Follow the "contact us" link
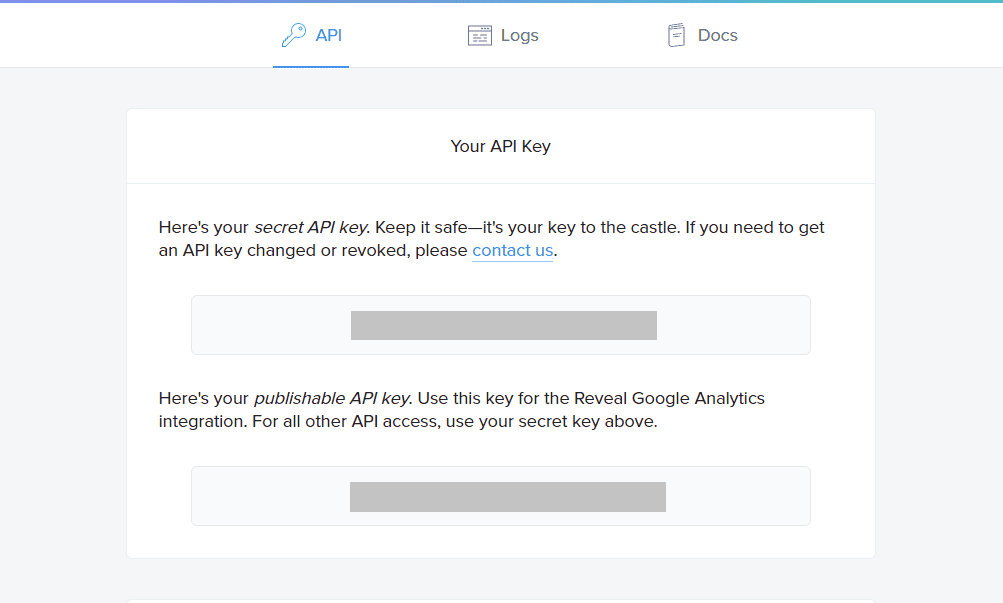The width and height of the screenshot is (1003, 603). (512, 251)
